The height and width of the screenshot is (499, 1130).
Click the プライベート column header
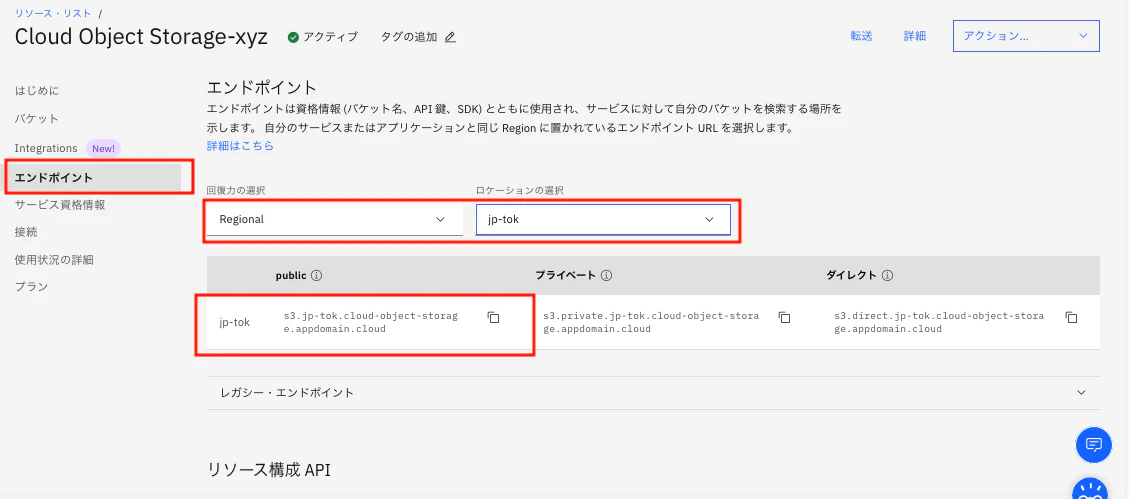565,275
